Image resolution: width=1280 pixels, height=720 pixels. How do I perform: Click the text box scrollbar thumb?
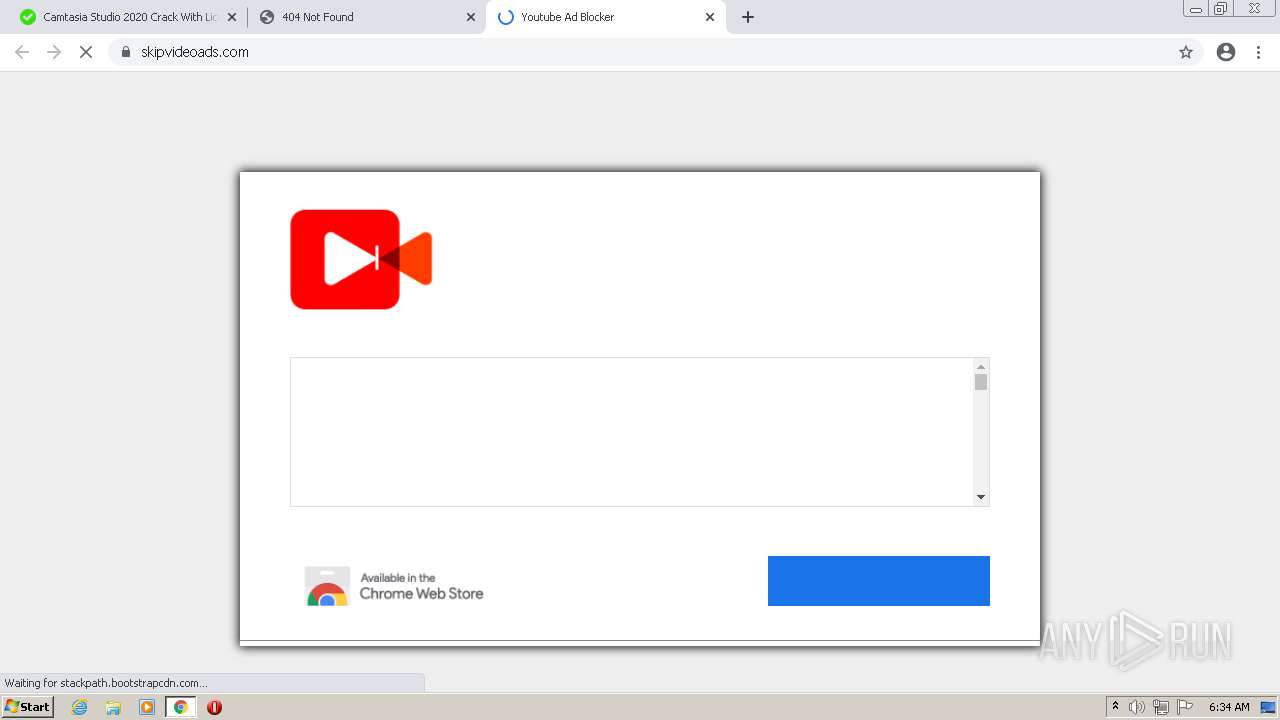[x=981, y=382]
